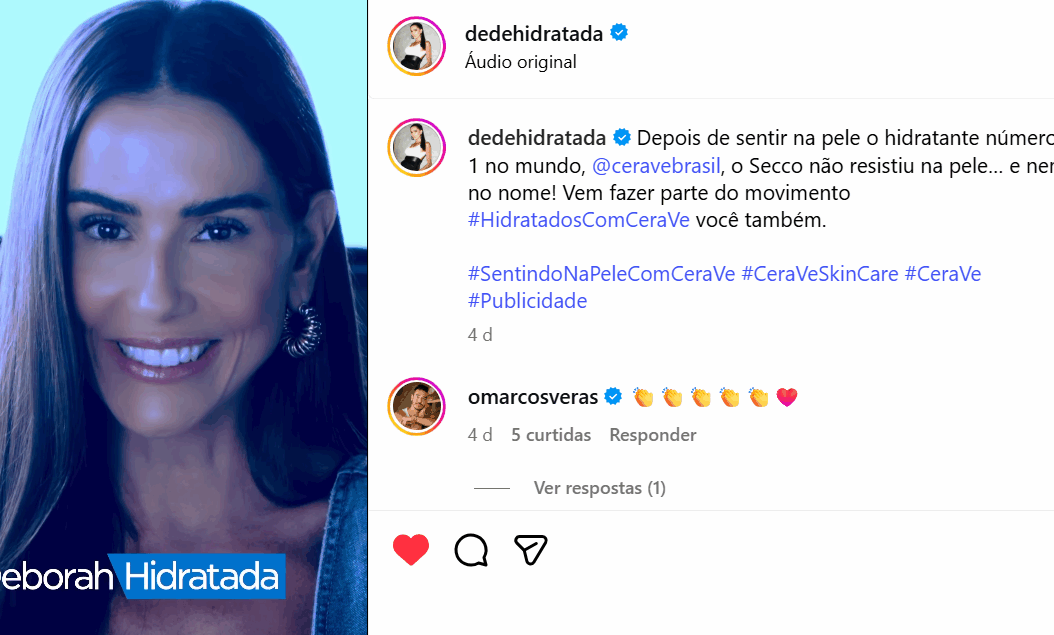Open hashtag #Publicidade
1054x635 pixels.
click(528, 300)
